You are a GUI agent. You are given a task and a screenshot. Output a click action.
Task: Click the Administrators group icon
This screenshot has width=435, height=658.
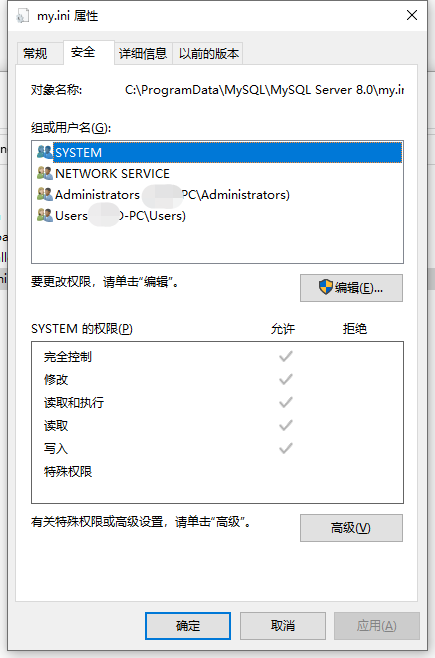(x=44, y=194)
